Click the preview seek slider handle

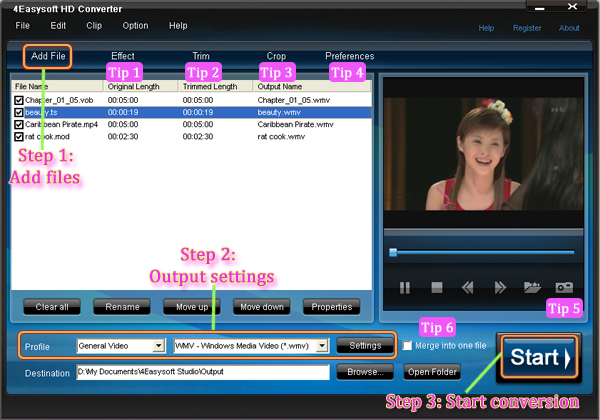pyautogui.click(x=393, y=252)
